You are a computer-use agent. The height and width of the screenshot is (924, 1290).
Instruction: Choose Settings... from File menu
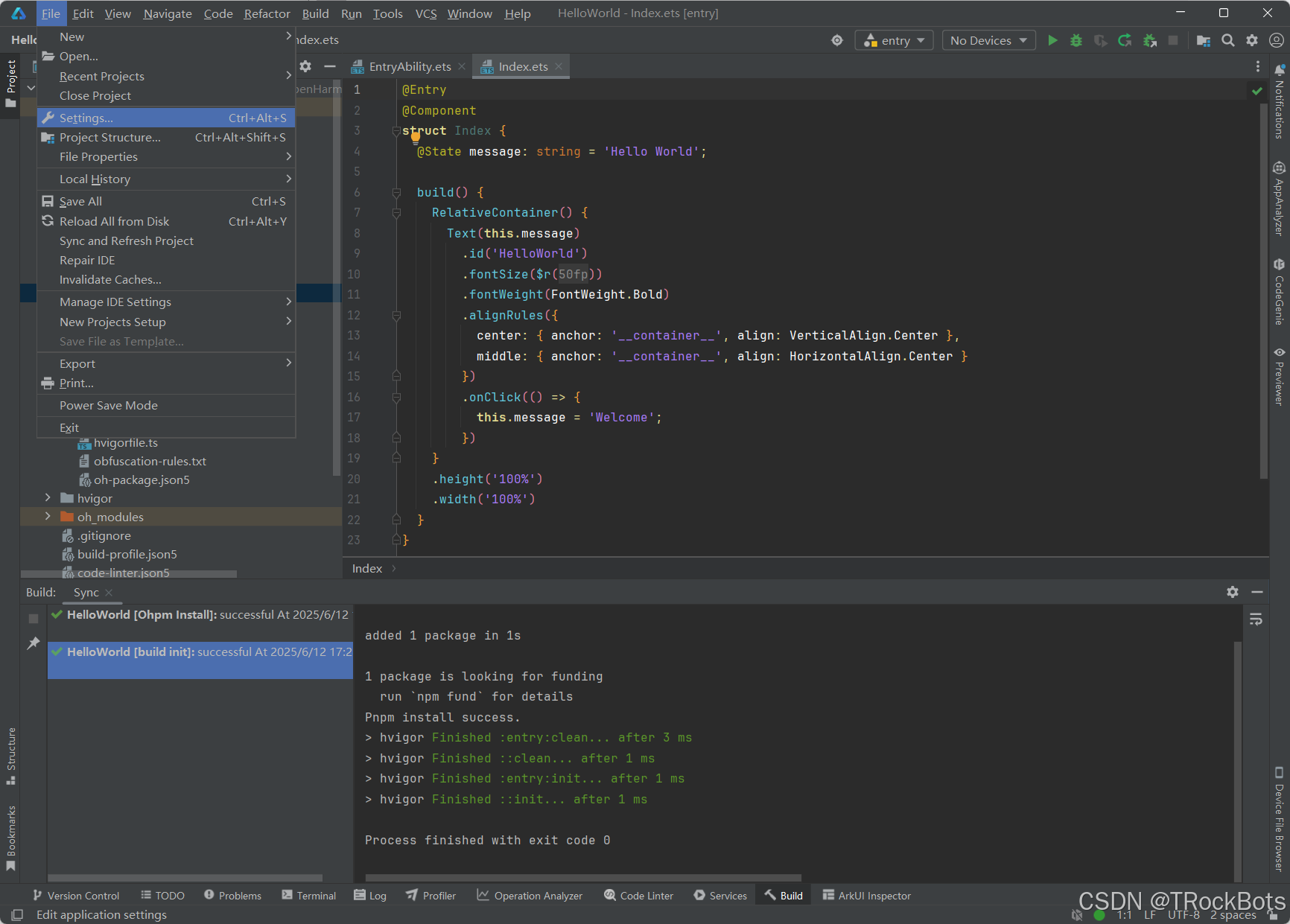(166, 118)
